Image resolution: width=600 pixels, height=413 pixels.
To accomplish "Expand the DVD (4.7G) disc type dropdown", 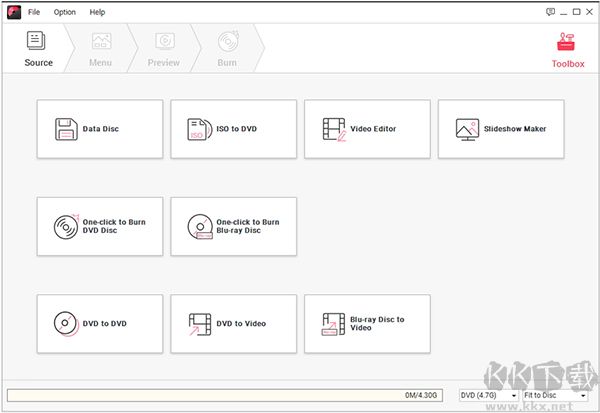I will coord(489,395).
